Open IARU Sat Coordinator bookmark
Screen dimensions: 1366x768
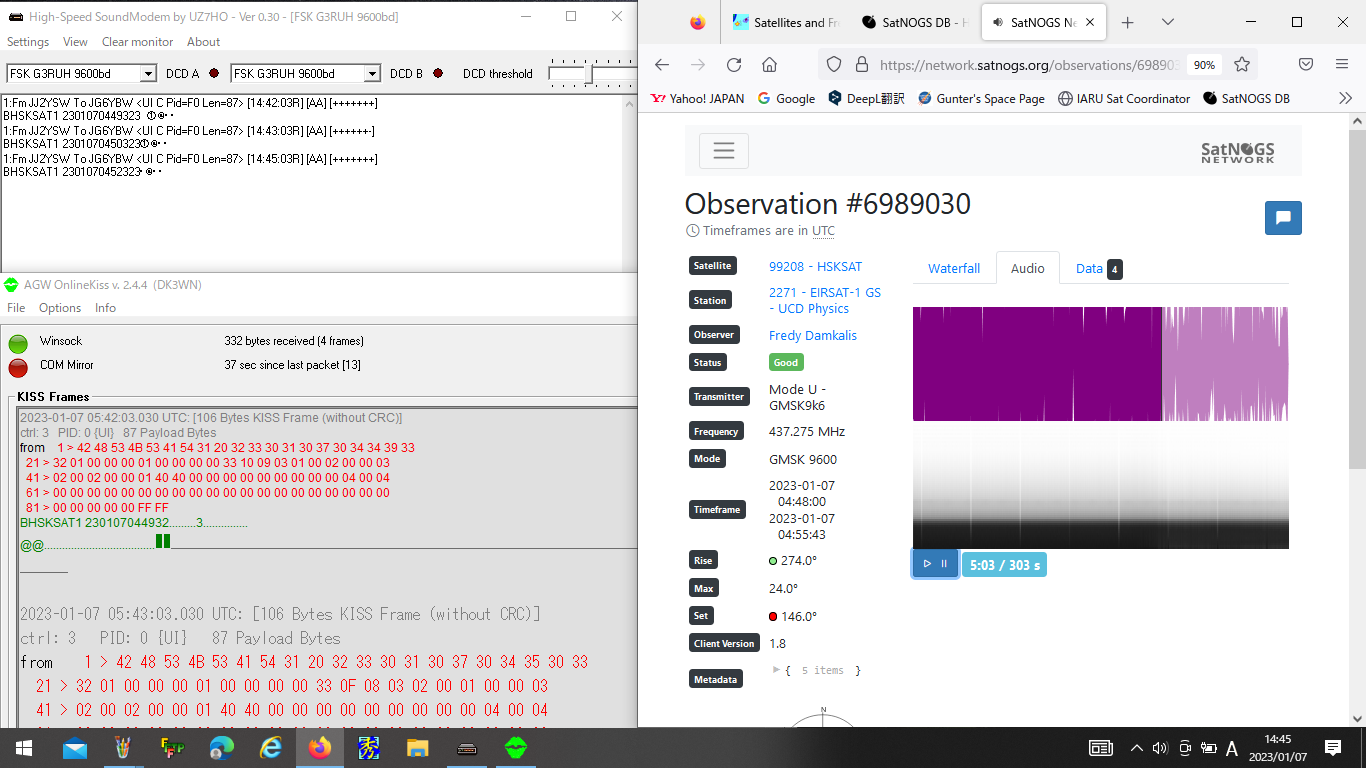[x=1124, y=98]
